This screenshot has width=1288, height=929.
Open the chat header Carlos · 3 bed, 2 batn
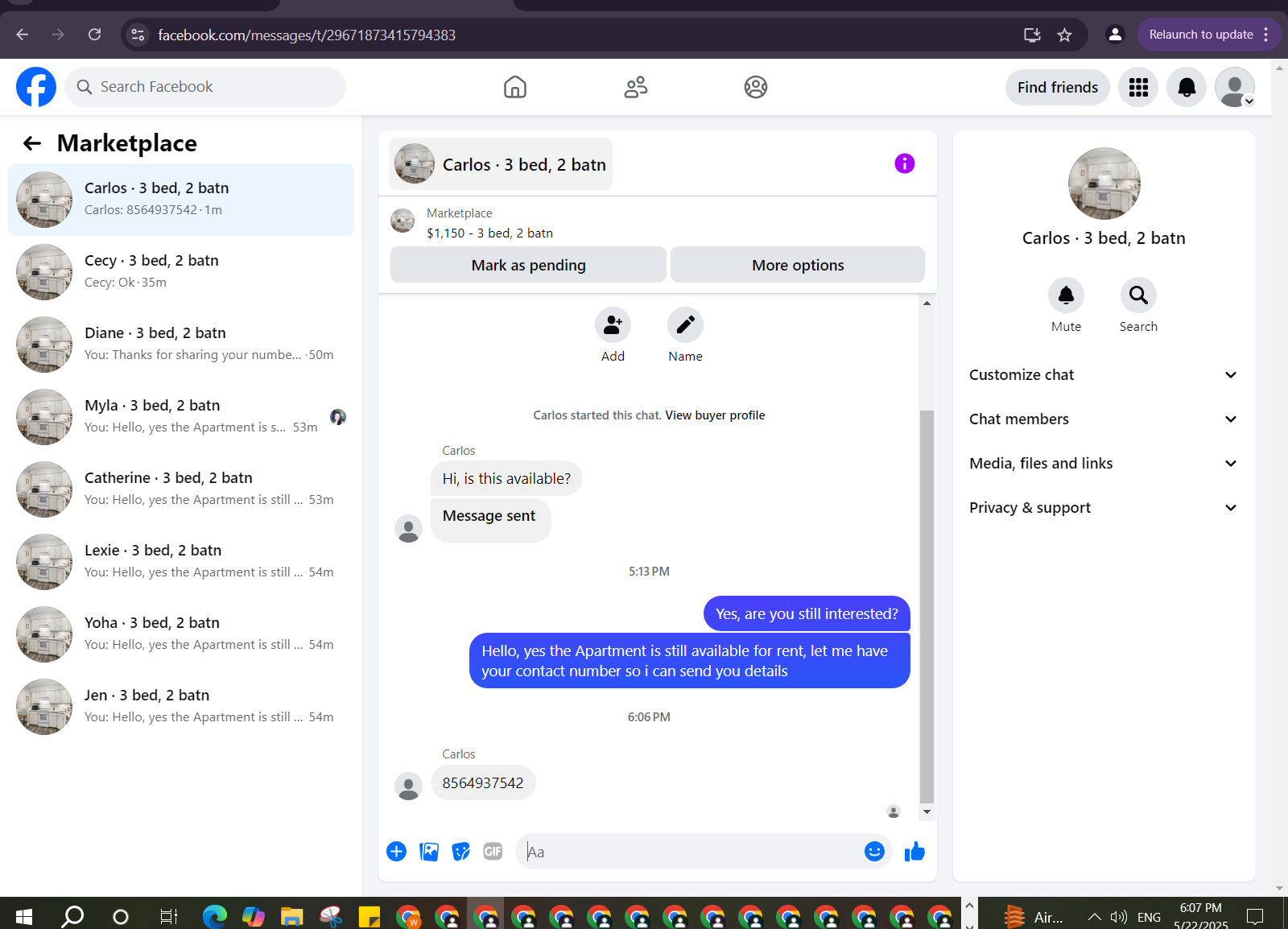pyautogui.click(x=501, y=164)
